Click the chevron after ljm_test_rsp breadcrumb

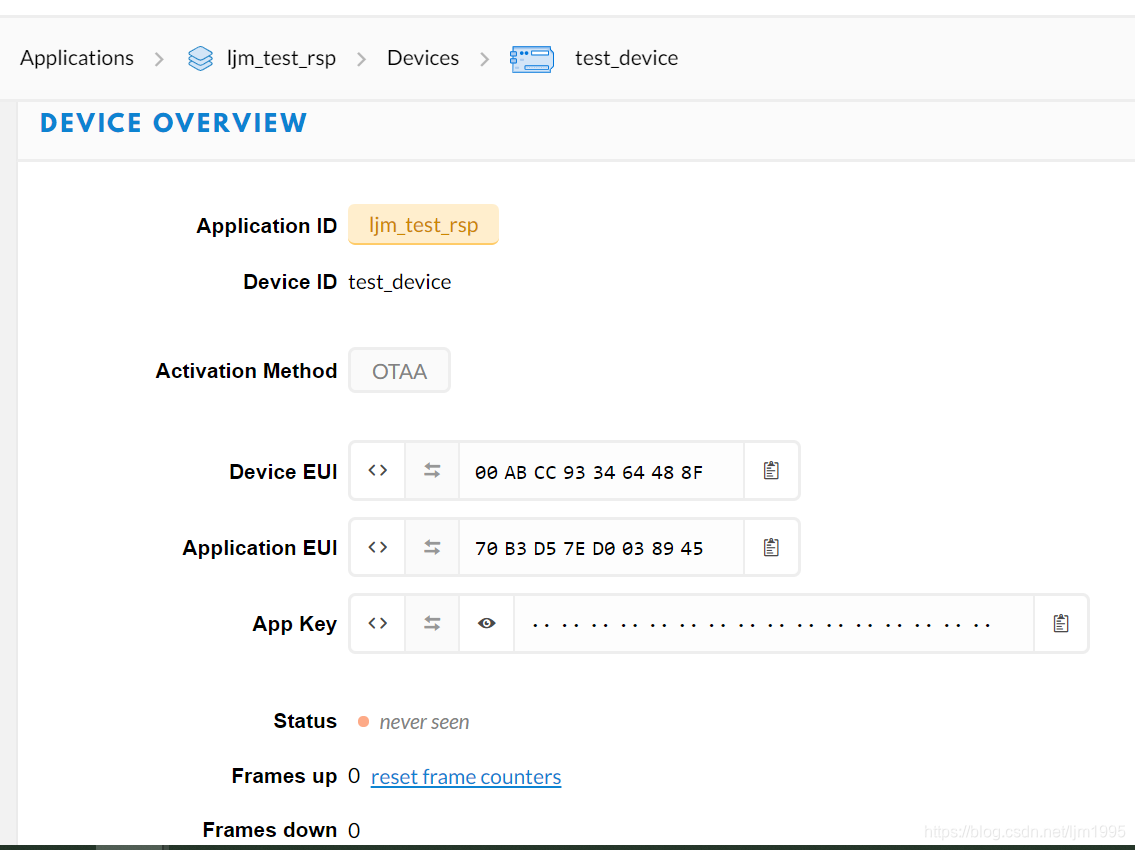(361, 59)
